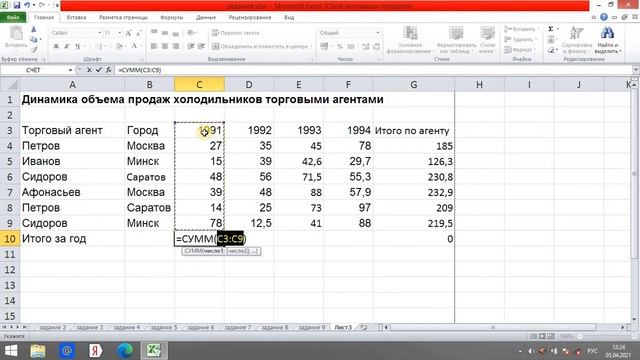Screen dimensions: 640x360
Task: Toggle bold (Ж) formatting
Action: (56, 46)
